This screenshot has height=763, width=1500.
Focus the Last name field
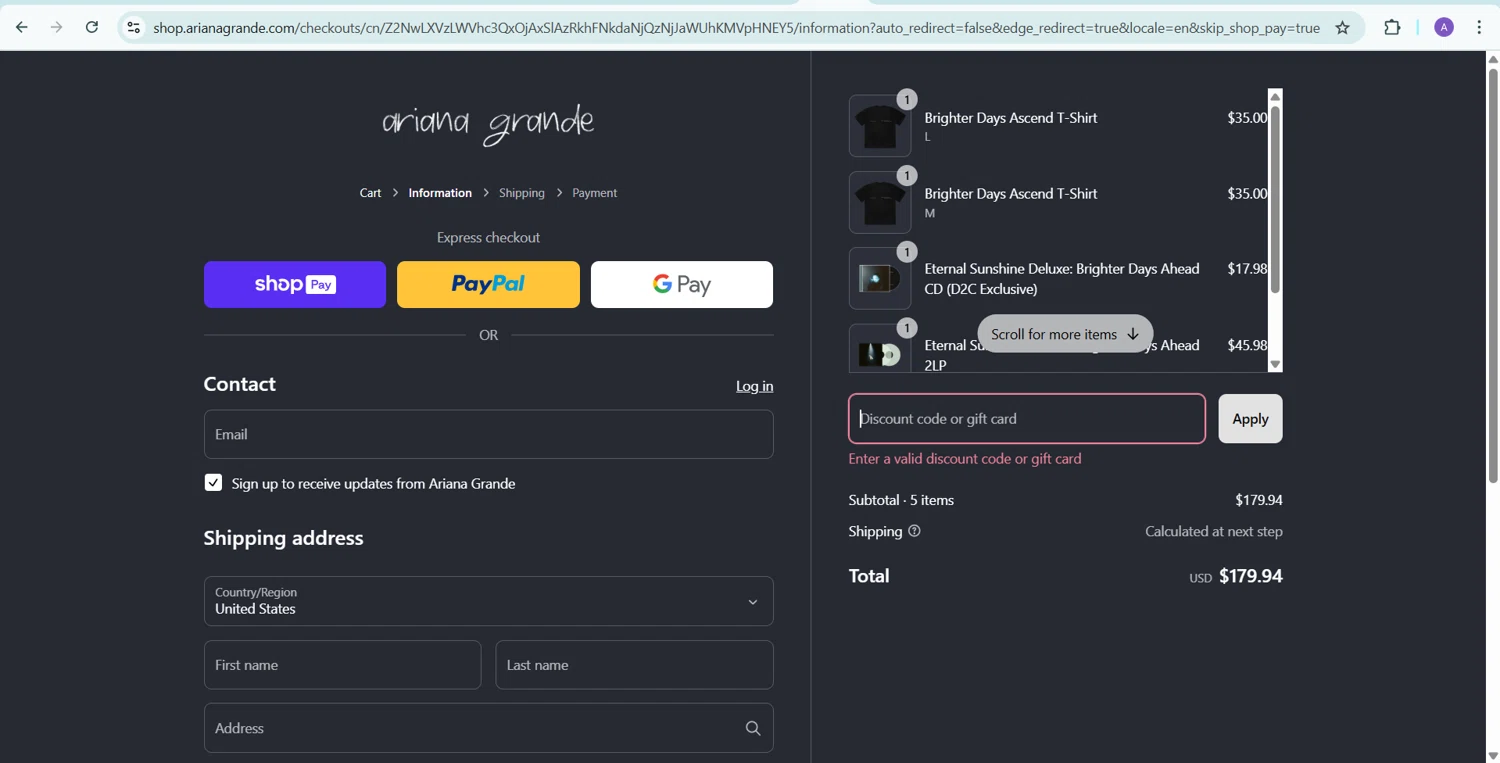[x=634, y=665]
